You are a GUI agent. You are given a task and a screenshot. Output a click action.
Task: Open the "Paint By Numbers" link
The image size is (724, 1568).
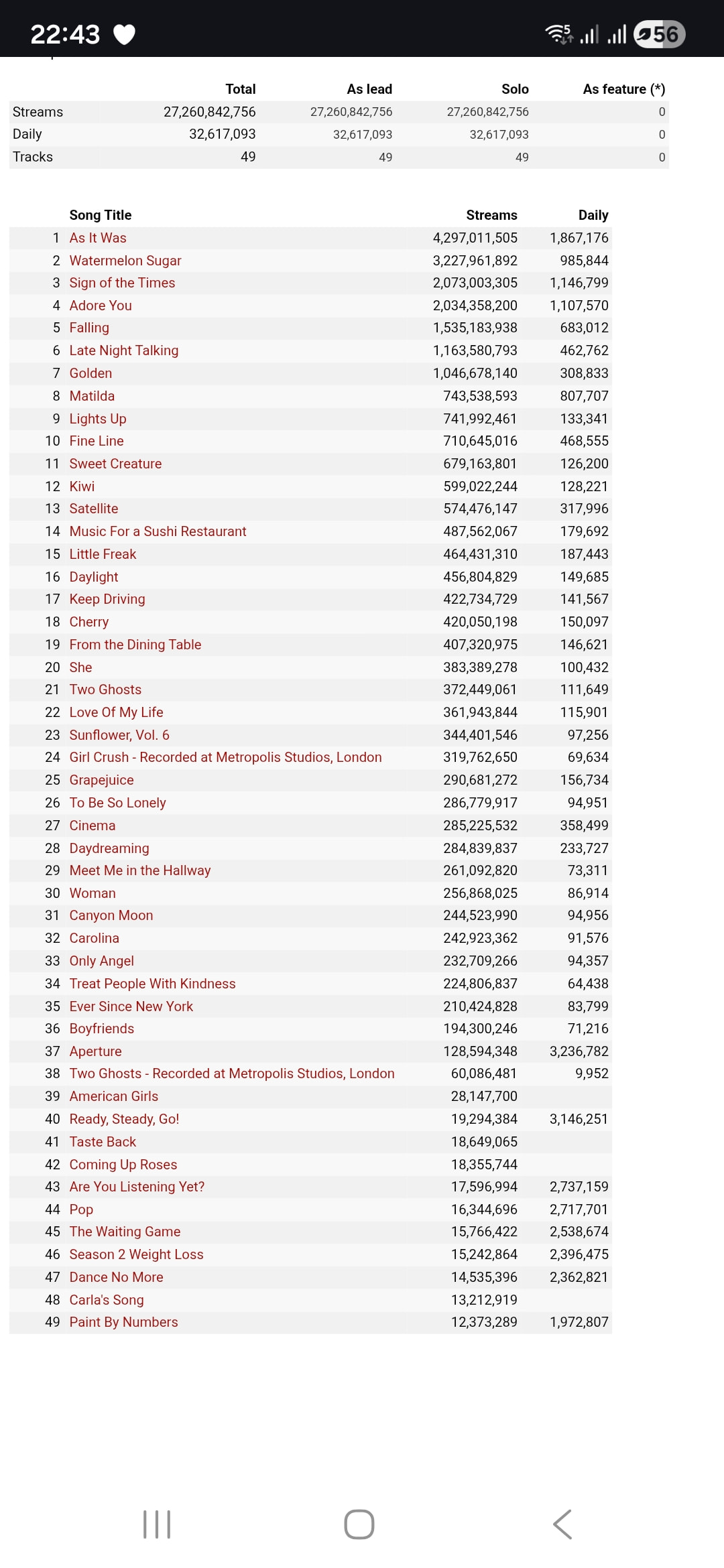123,1322
